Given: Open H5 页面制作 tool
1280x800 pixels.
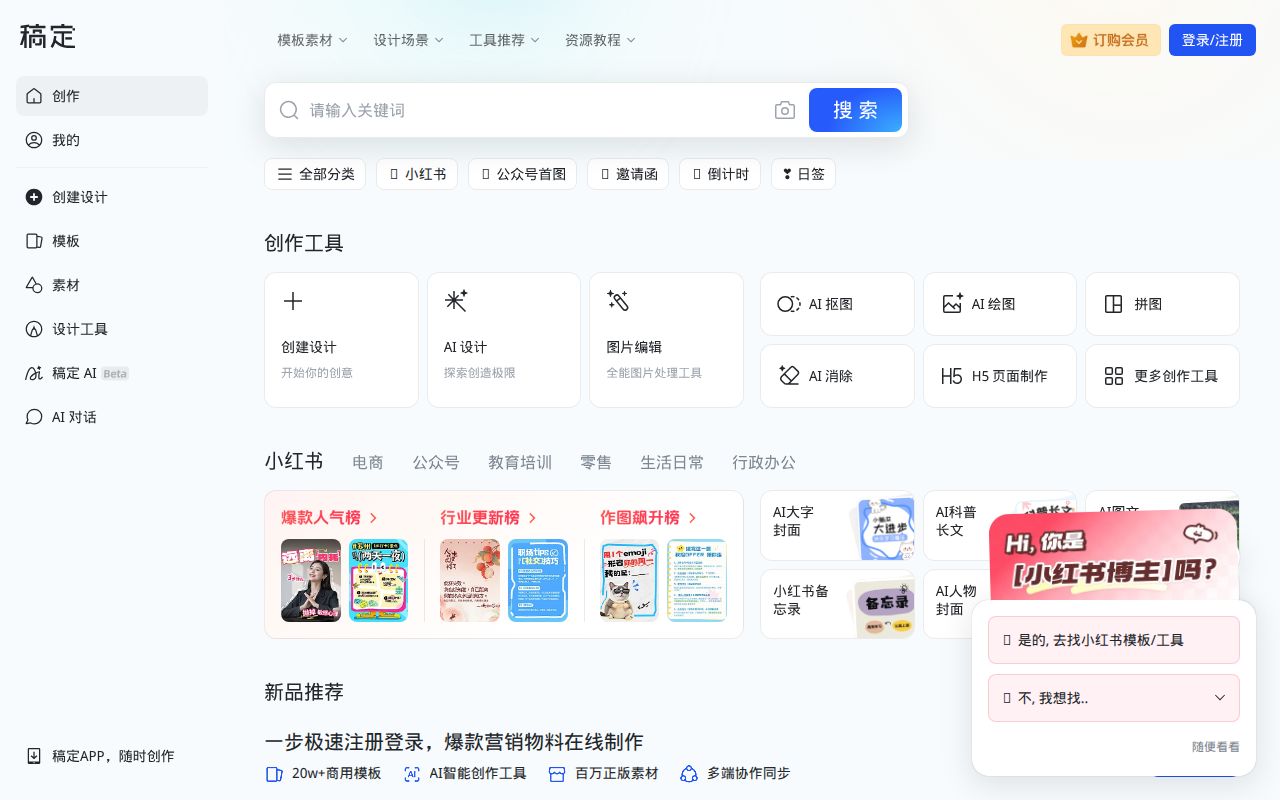Looking at the screenshot, I should (x=999, y=376).
